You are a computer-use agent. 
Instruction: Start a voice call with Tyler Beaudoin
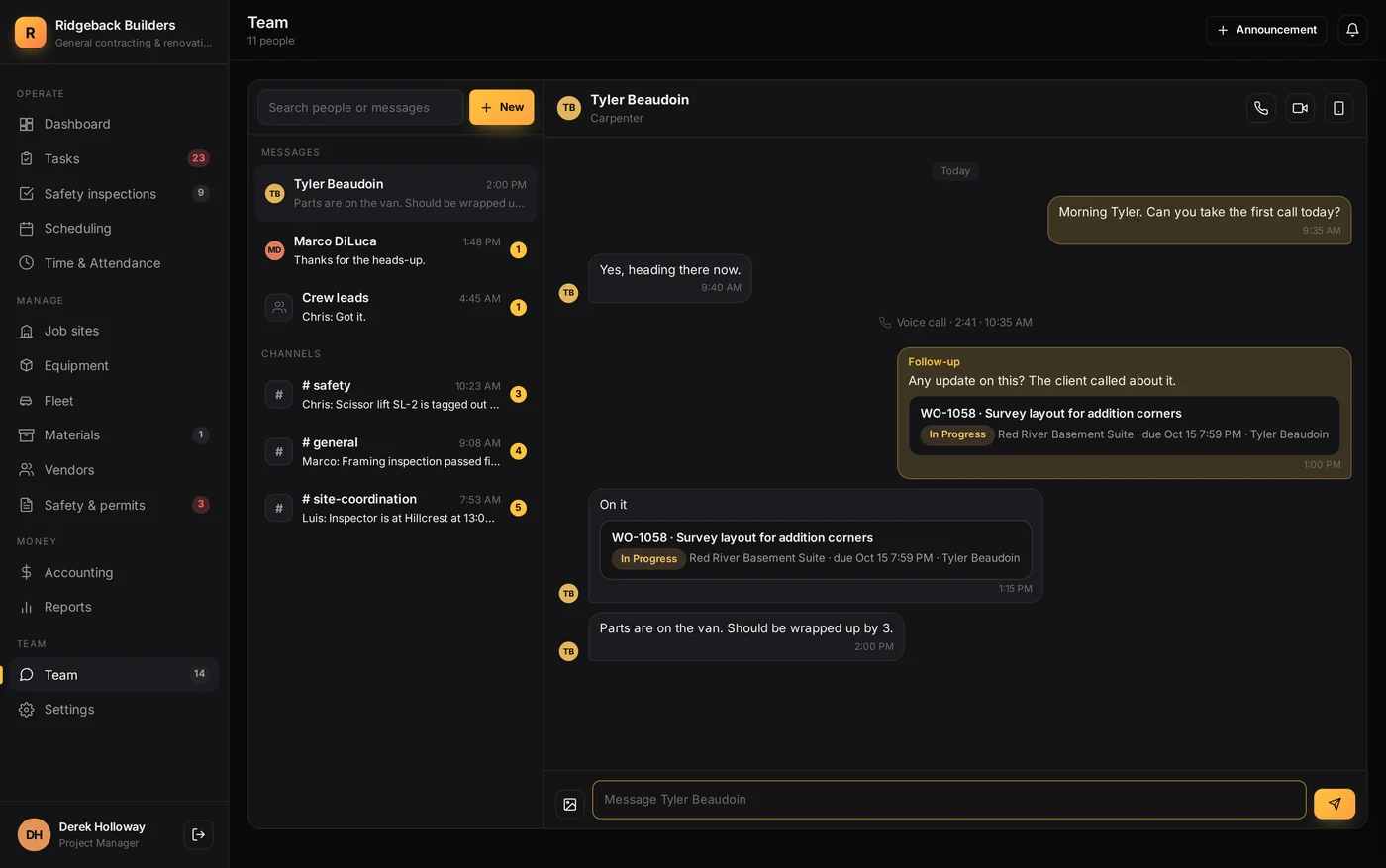pyautogui.click(x=1260, y=108)
